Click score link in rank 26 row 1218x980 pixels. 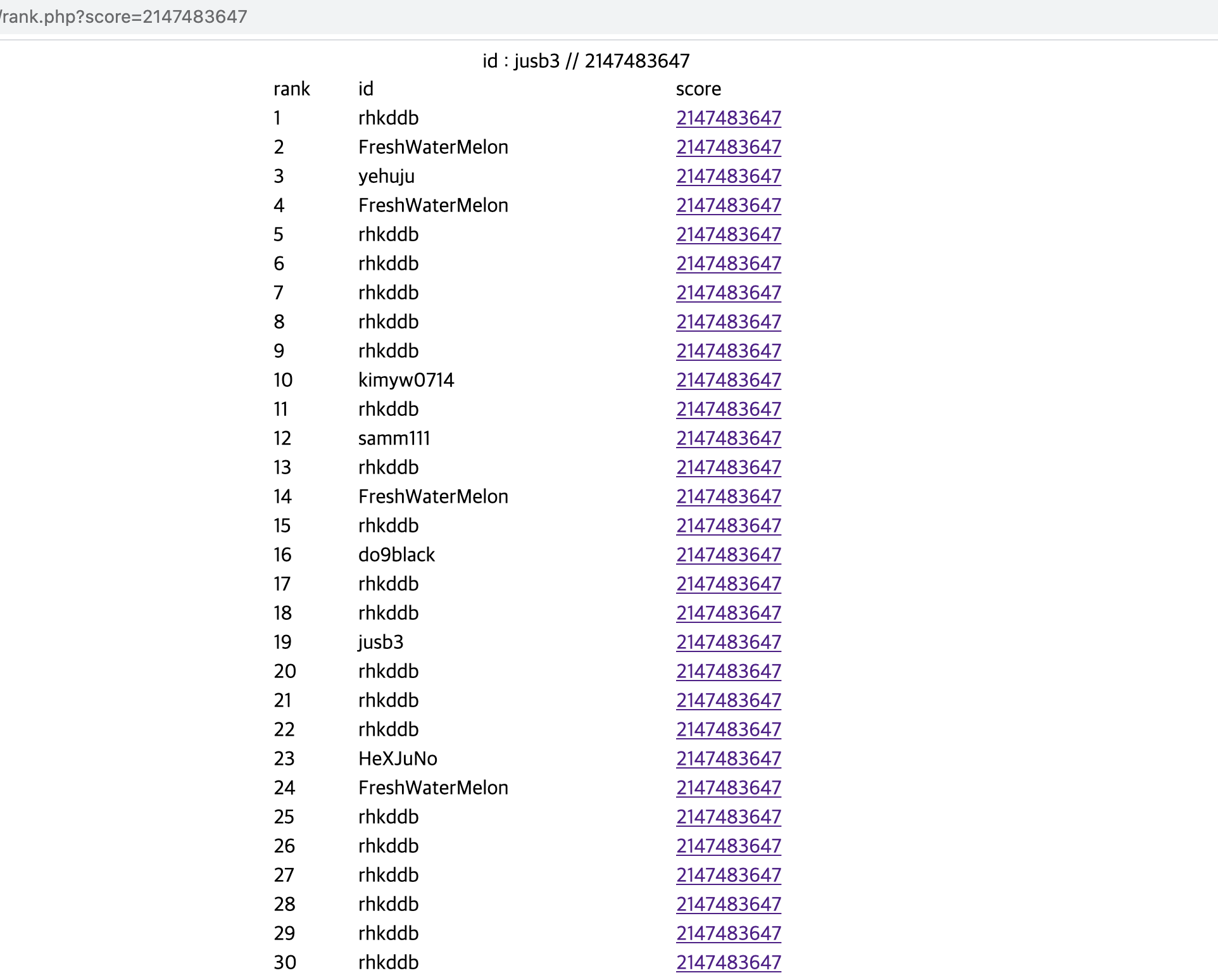point(728,846)
